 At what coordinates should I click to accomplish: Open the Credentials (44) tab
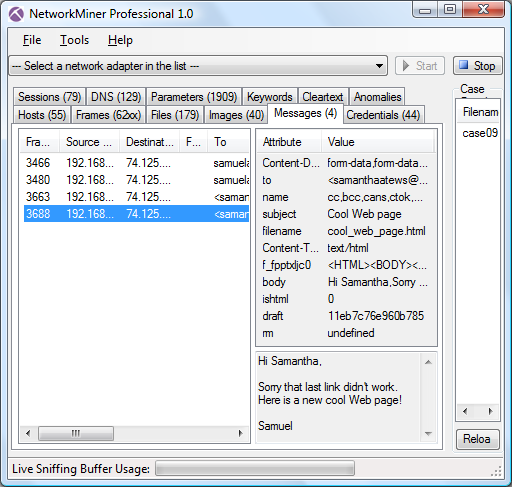(x=383, y=115)
